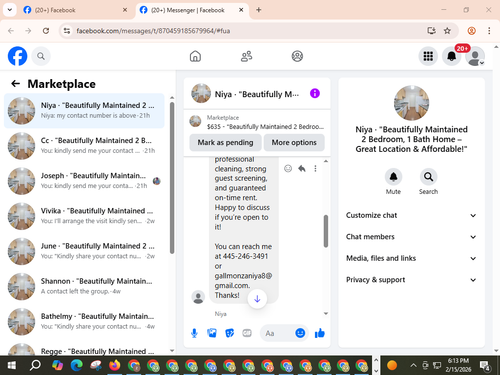Screen dimensions: 500x375
Task: Click the voice clip microphone icon
Action: coord(194,333)
